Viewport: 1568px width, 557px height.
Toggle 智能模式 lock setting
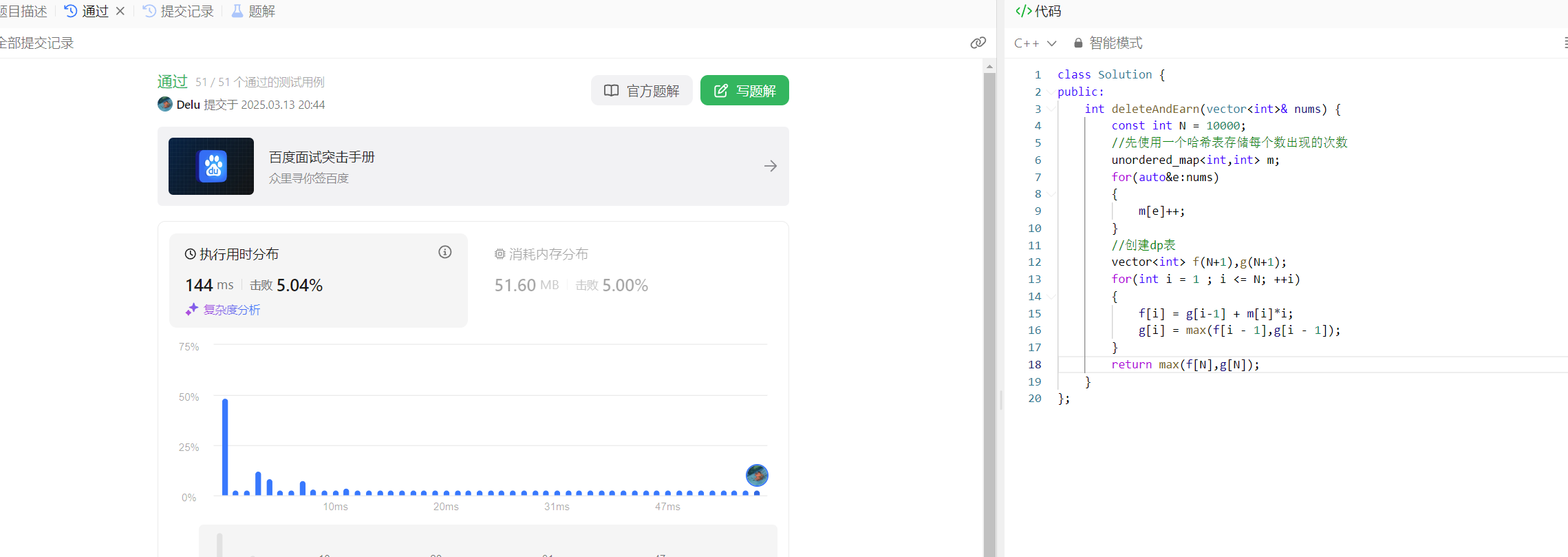coord(1108,43)
